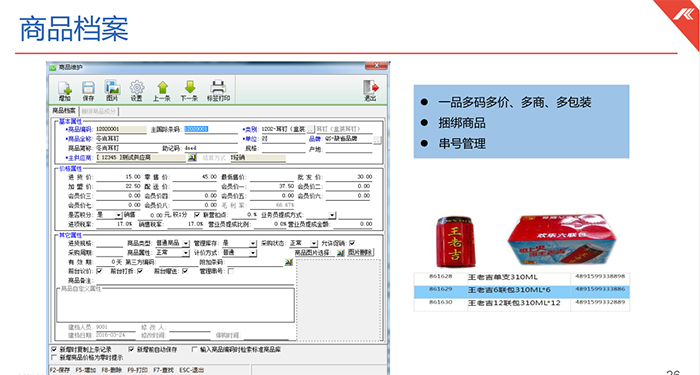Image resolution: width=700 pixels, height=375 pixels.
Task: Click the 增加 (Add) toolbar icon
Action: 65,91
